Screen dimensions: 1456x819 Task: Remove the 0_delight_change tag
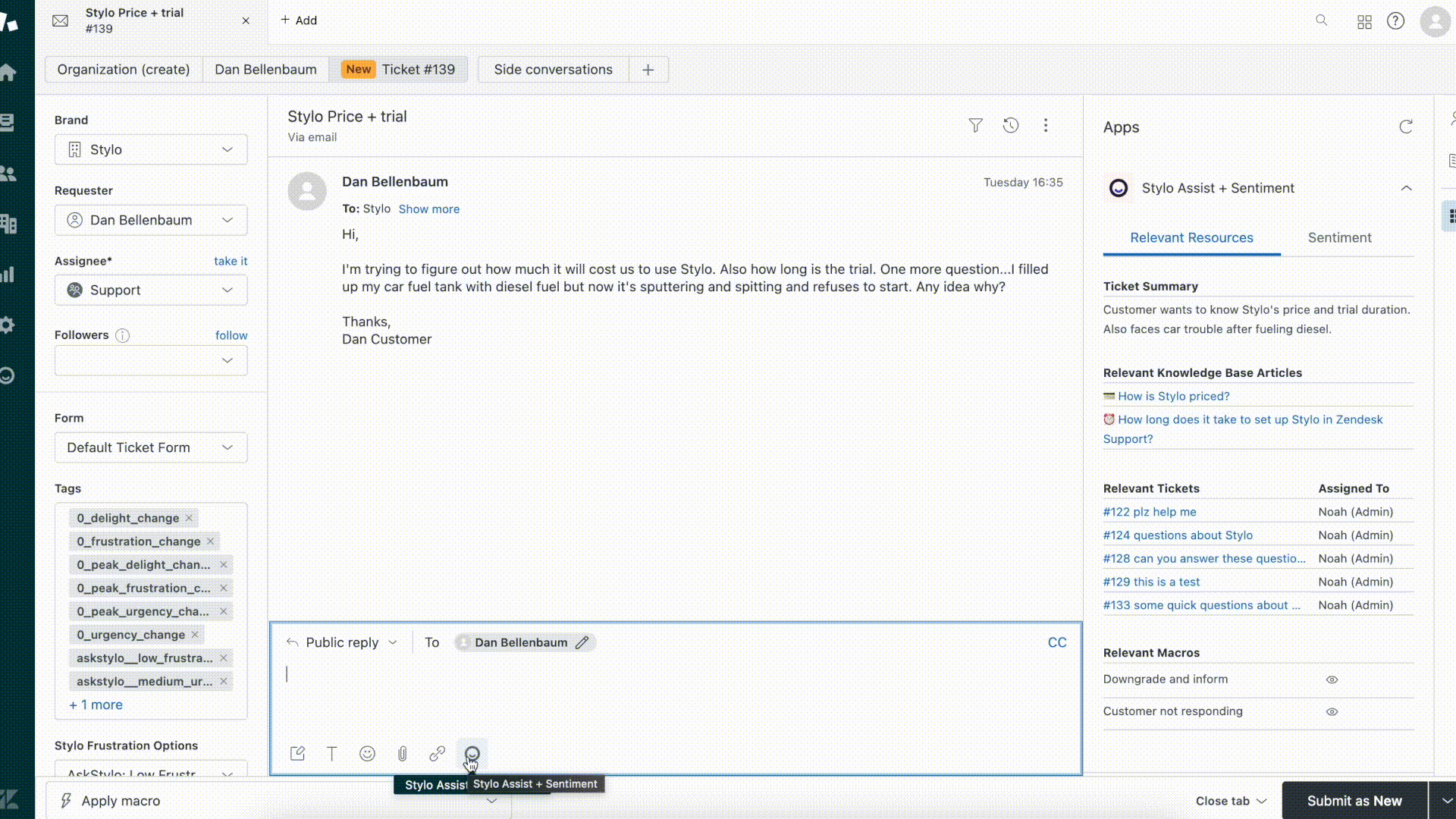click(x=189, y=518)
